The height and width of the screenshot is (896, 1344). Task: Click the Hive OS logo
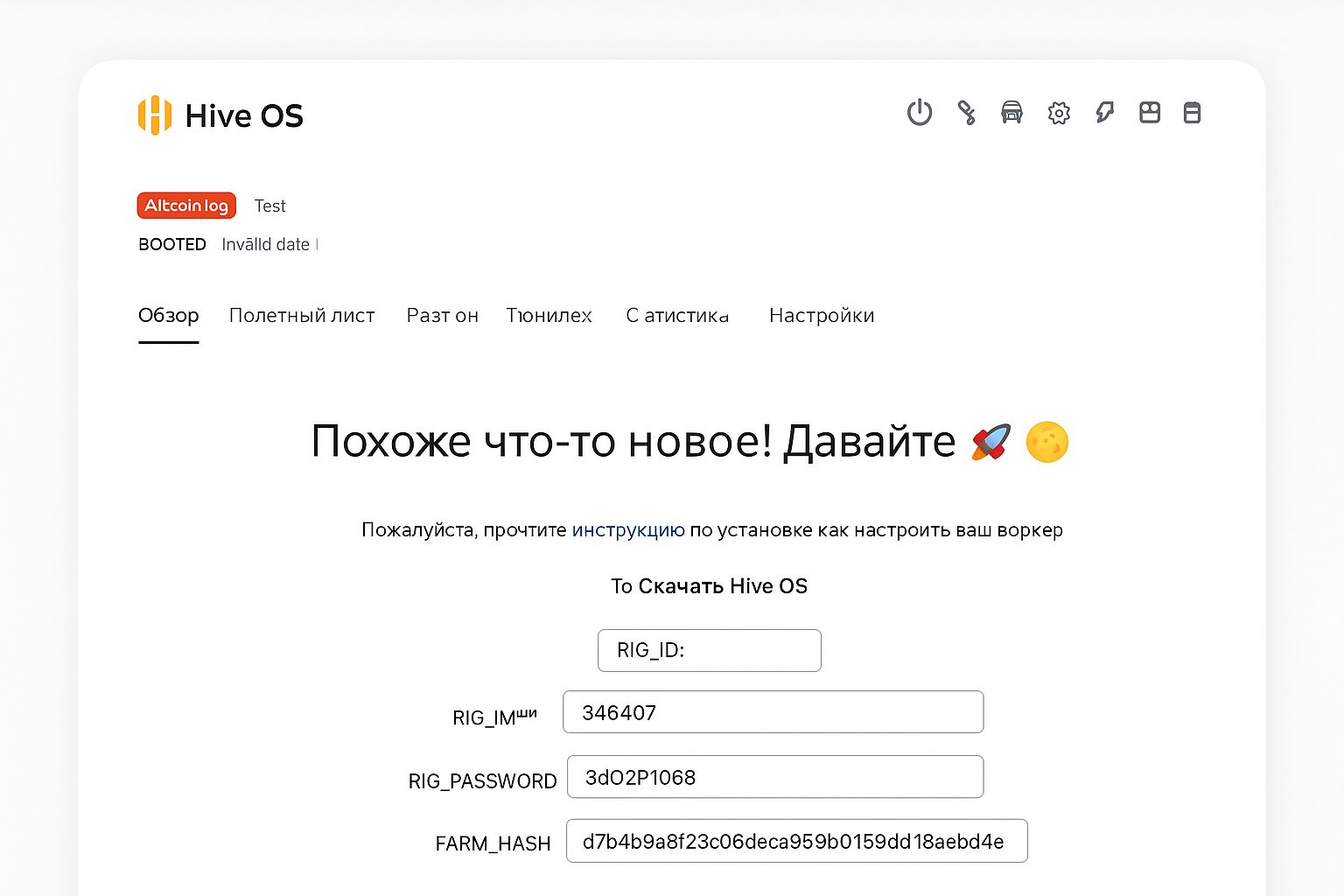tap(220, 115)
